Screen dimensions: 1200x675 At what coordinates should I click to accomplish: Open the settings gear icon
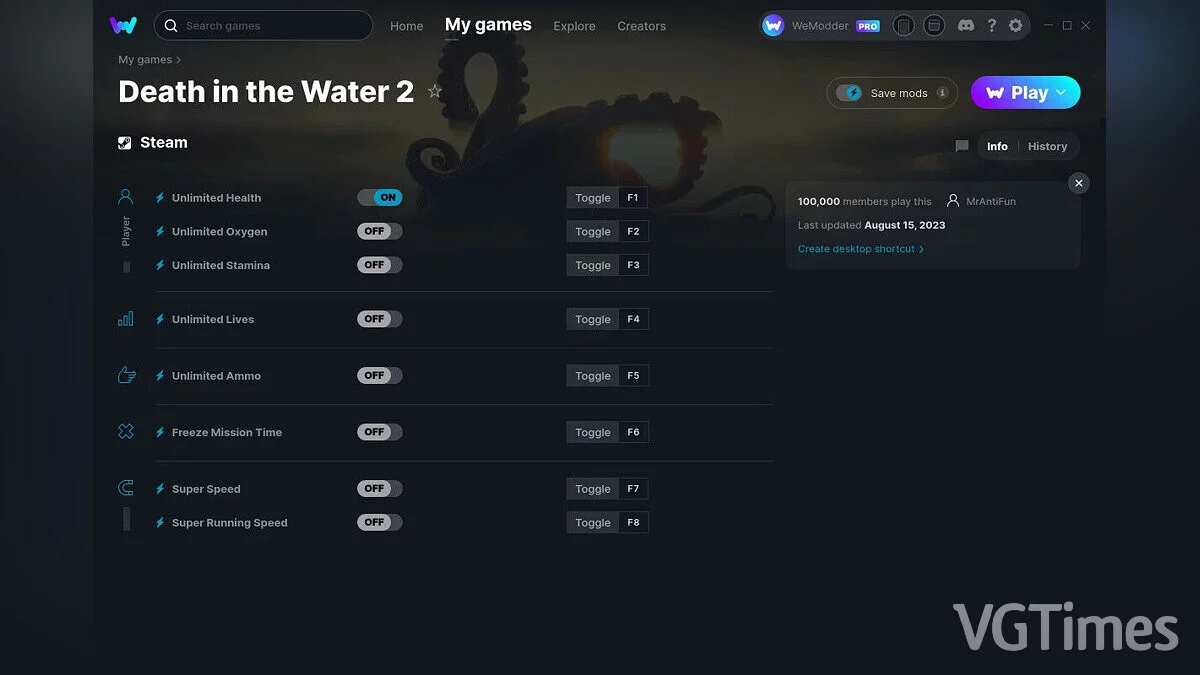tap(1015, 26)
